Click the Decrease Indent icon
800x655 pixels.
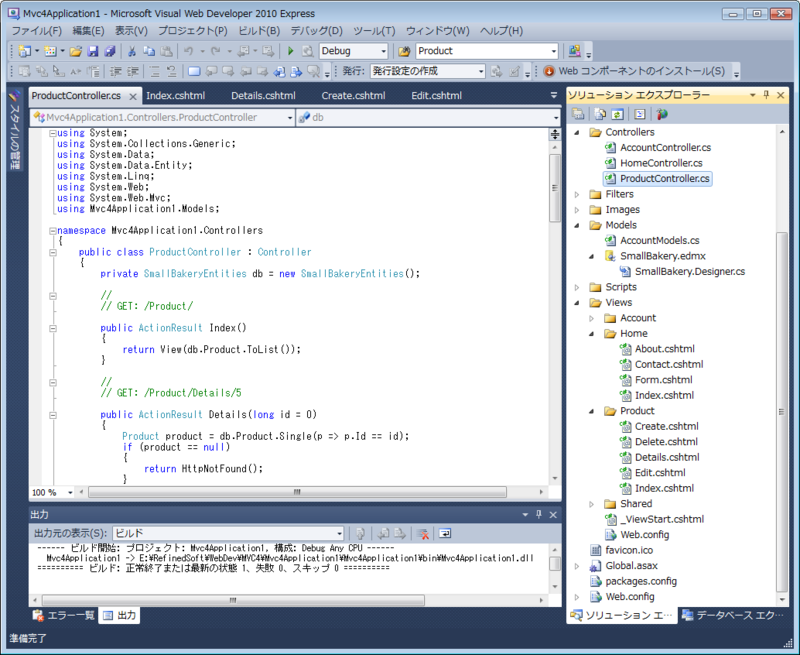[x=116, y=71]
